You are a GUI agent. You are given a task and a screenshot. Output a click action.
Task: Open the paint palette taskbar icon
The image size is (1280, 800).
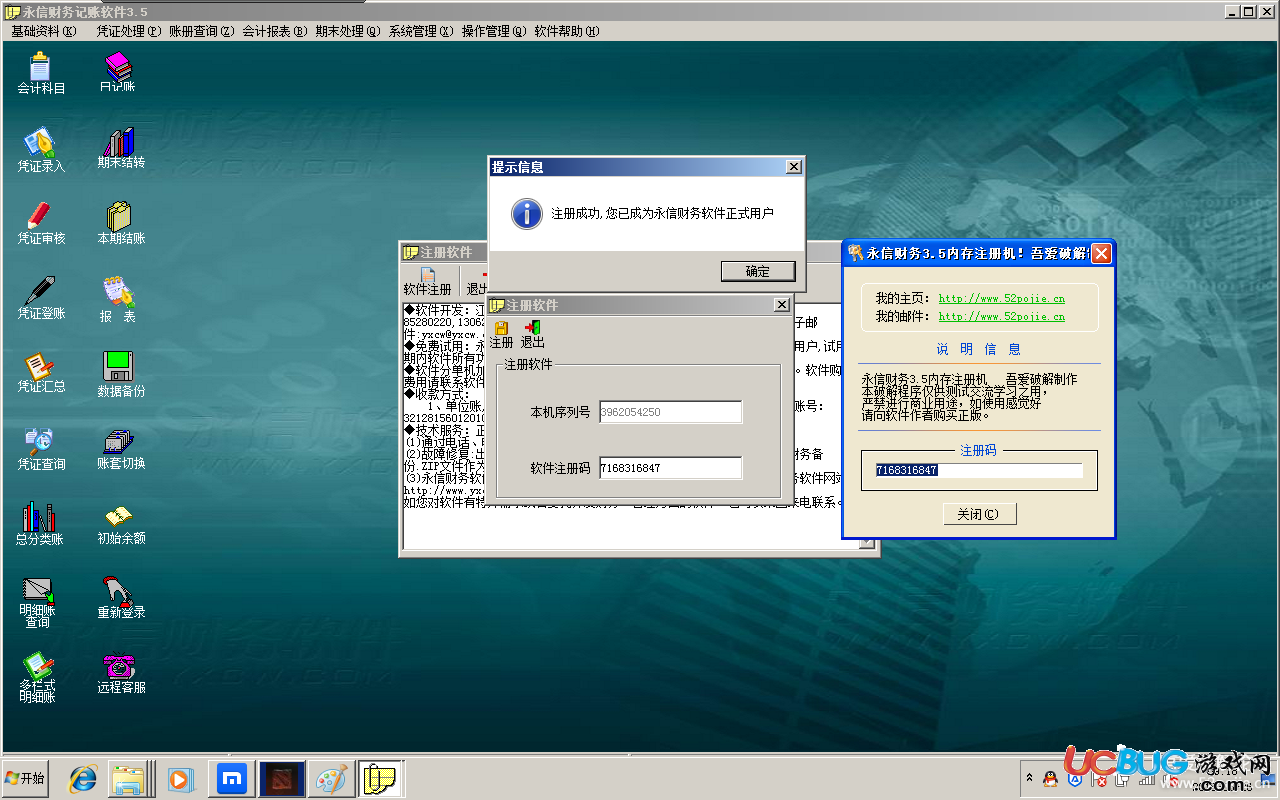[x=330, y=778]
